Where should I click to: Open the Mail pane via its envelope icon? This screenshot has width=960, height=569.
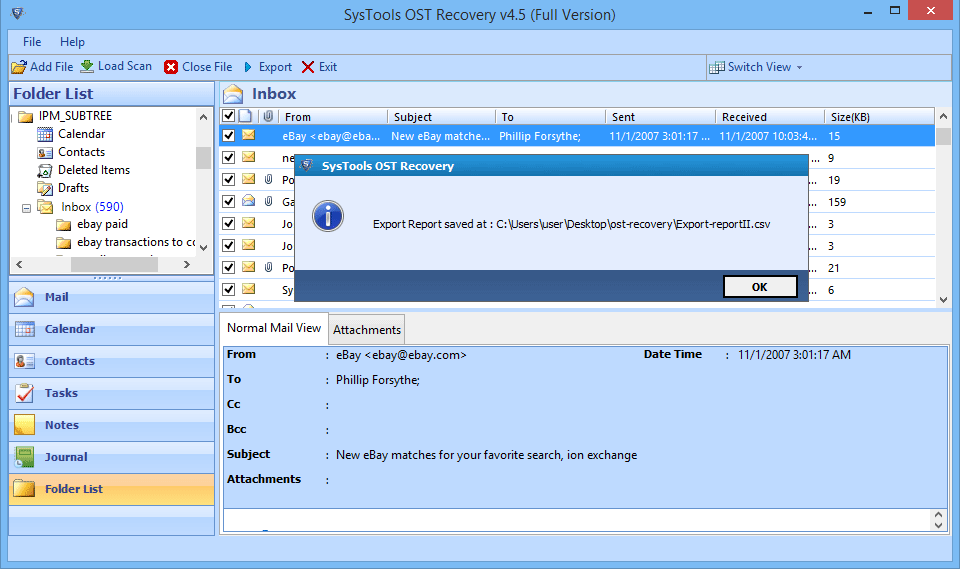click(x=24, y=297)
